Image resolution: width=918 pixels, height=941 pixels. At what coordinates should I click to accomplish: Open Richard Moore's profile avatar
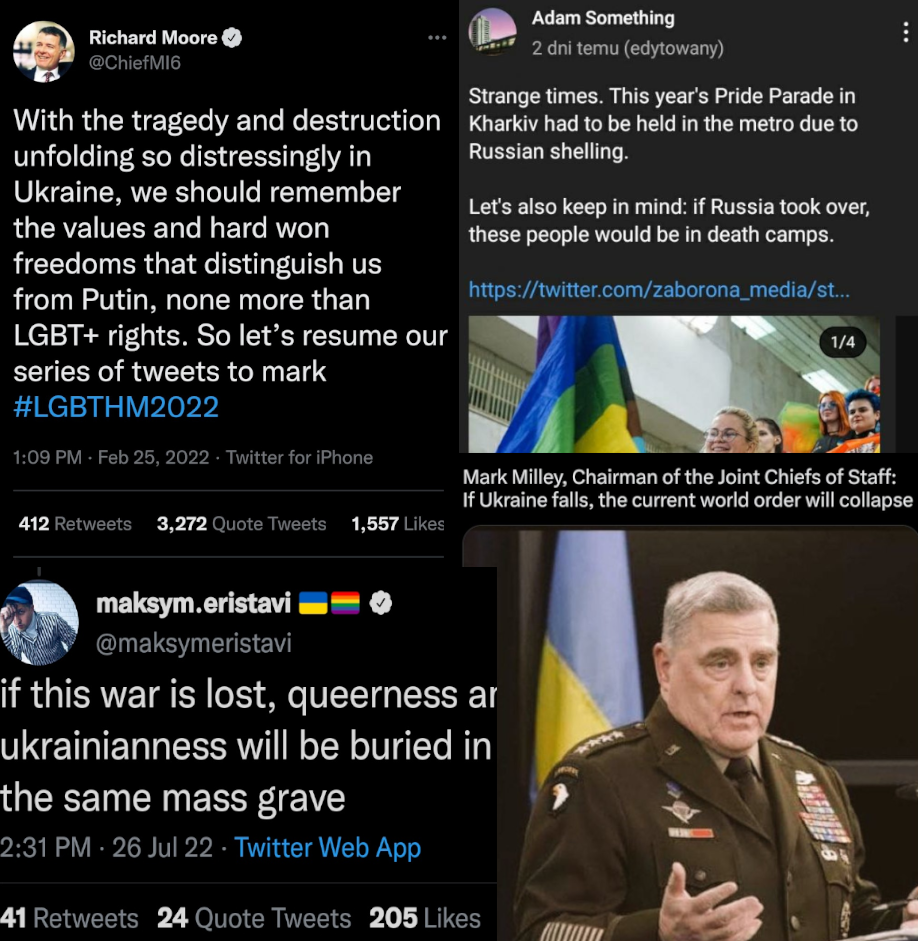pyautogui.click(x=44, y=52)
